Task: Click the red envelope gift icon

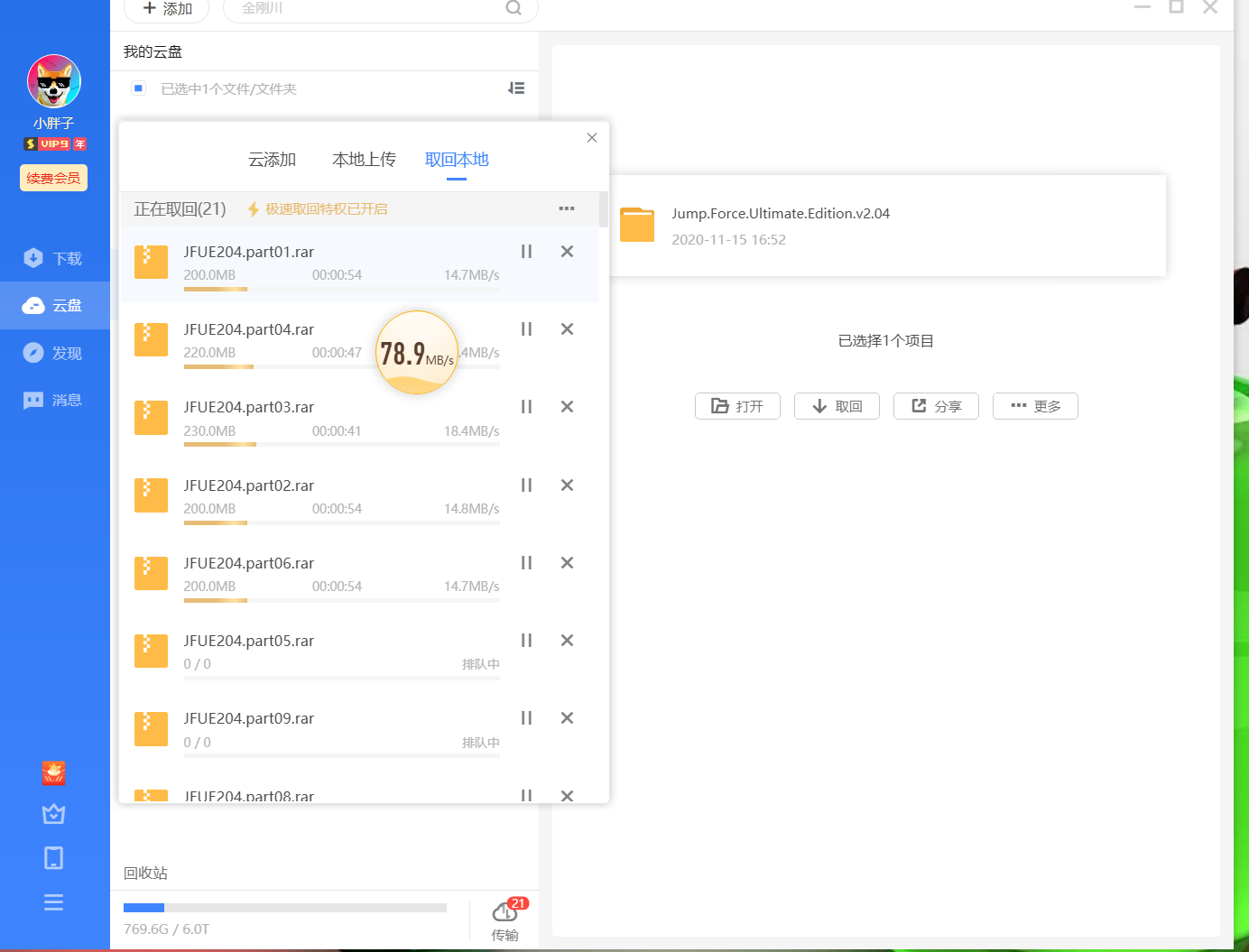Action: 54,773
